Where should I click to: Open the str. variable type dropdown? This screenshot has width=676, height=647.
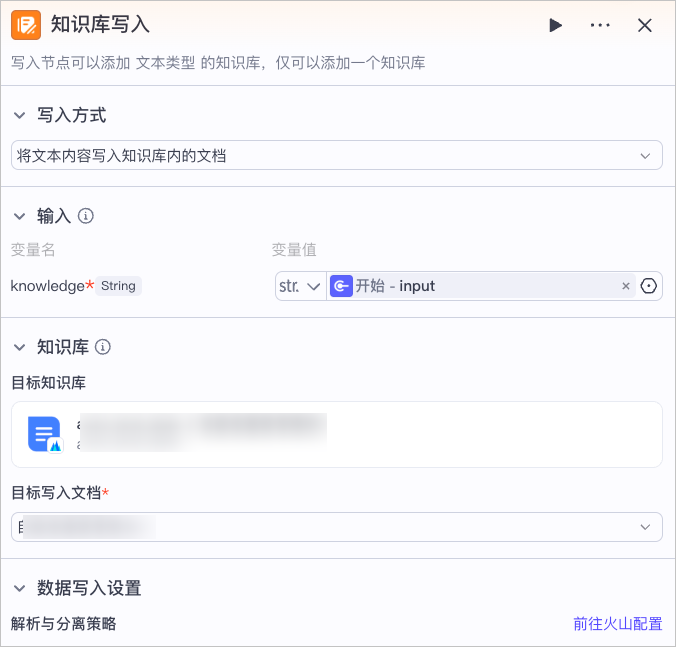(x=300, y=286)
